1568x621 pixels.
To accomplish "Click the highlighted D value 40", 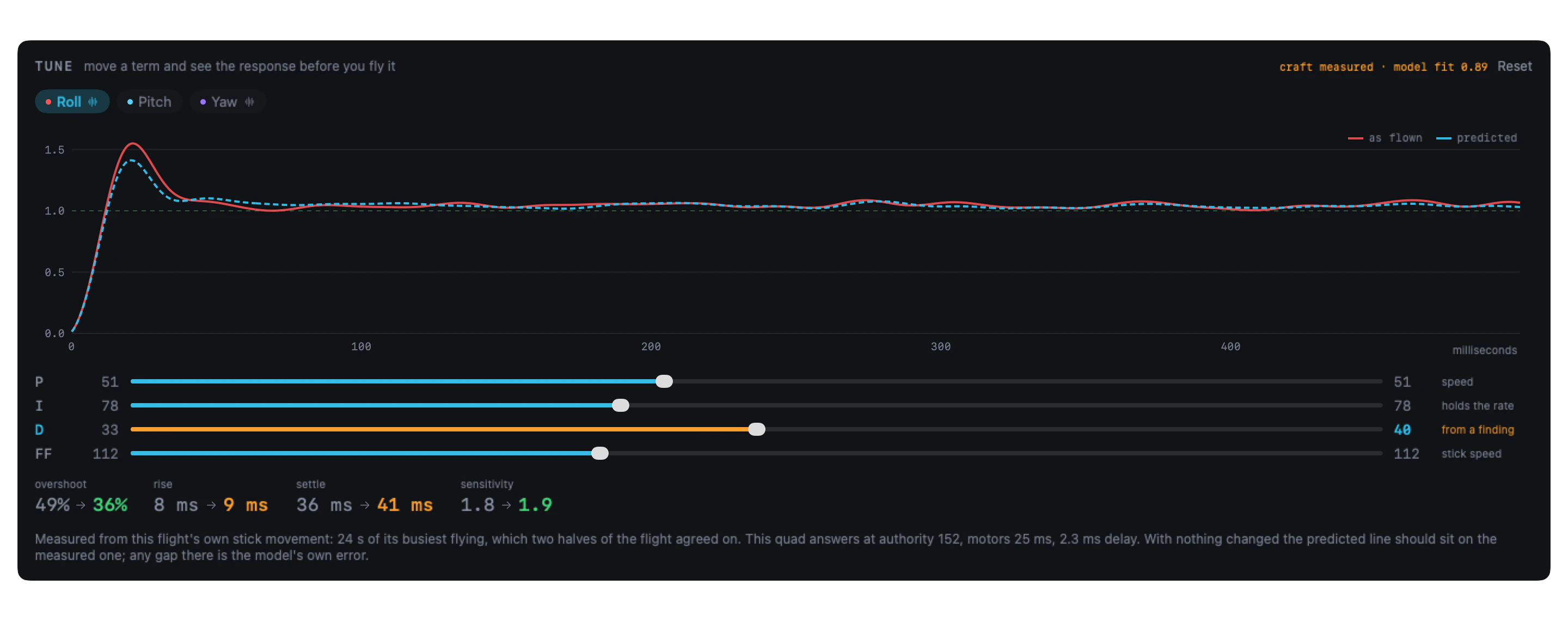I will pyautogui.click(x=1402, y=430).
